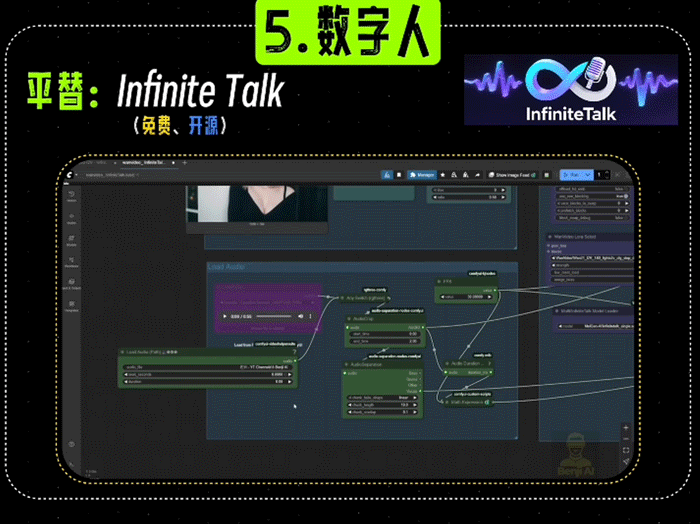Switch to the wanvideo_InfiniteTalk workflow tab

(x=143, y=162)
